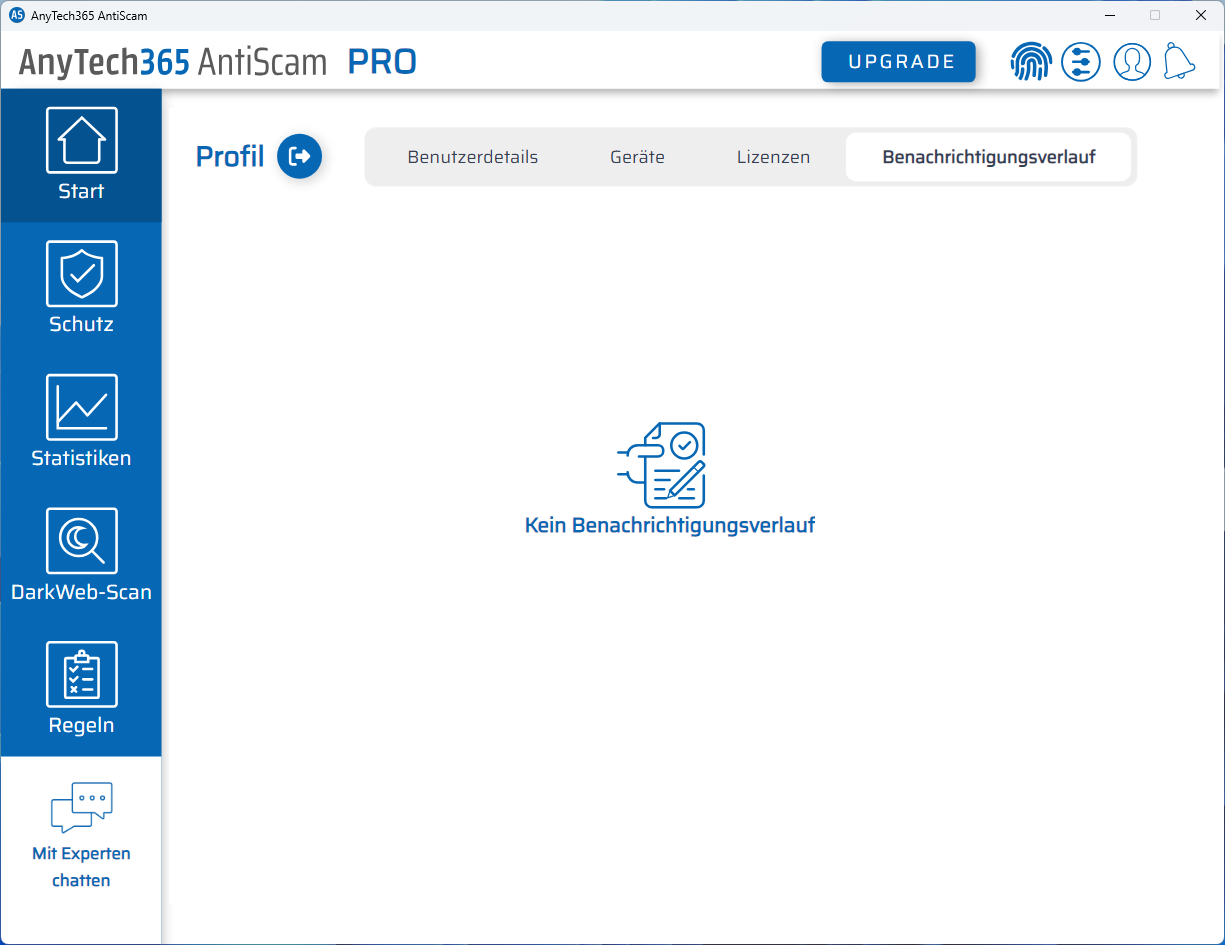The image size is (1225, 945).
Task: Click the Profil heading text
Action: [229, 156]
